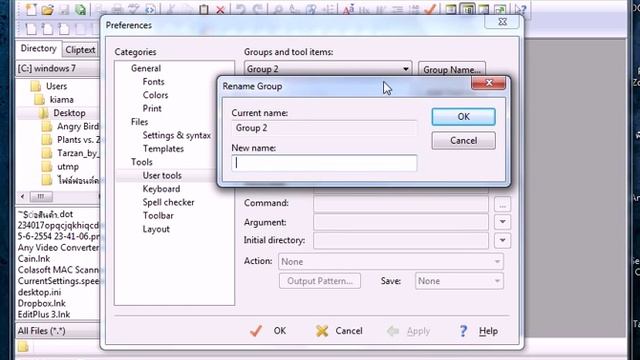Click the red X Delete toolbar icon
The width and height of the screenshot is (640, 360).
220,9
